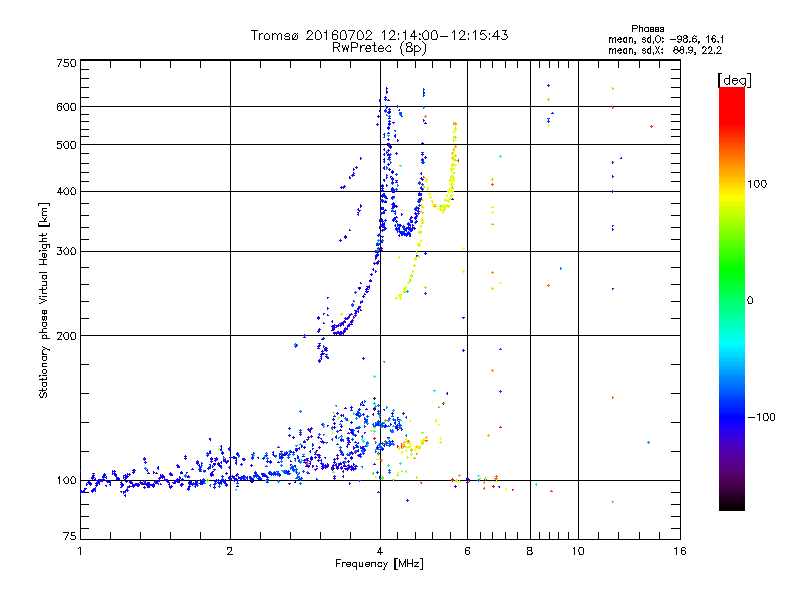Click the 'mean, sd,X: 88.9, 22.2' value
The height and width of the screenshot is (600, 800).
click(x=665, y=50)
